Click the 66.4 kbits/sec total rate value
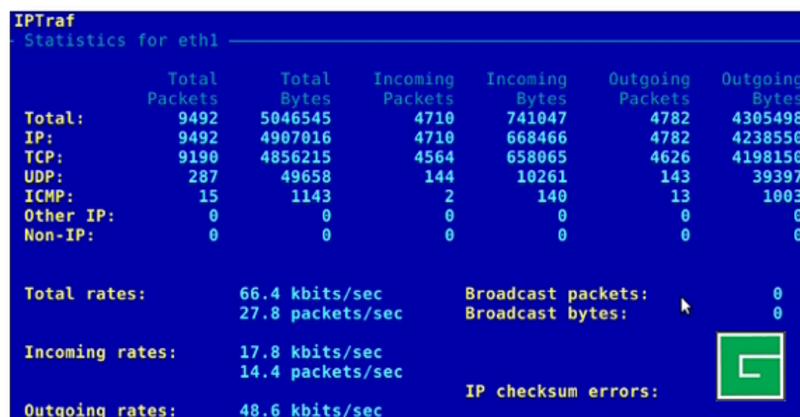Screen dimensions: 800x417 point(311,294)
